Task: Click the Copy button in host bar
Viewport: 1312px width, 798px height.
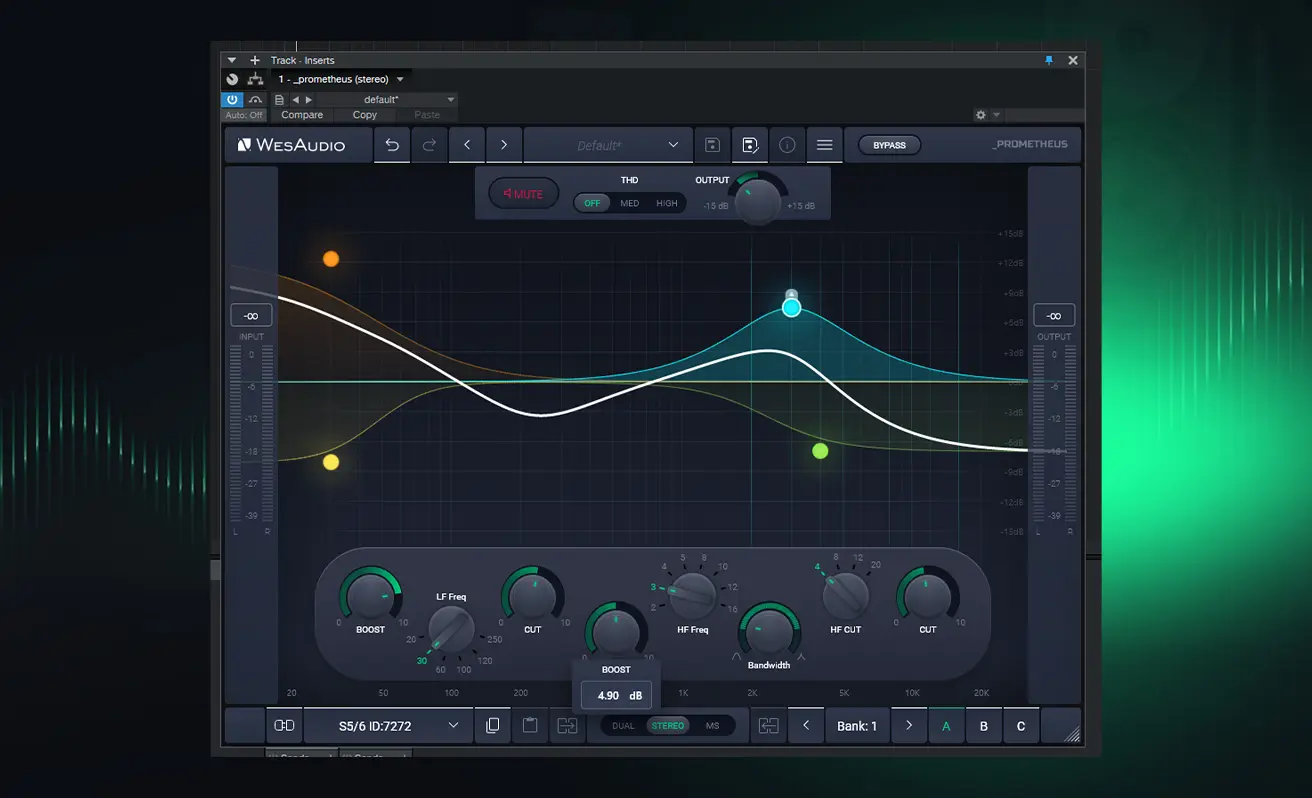Action: (365, 115)
